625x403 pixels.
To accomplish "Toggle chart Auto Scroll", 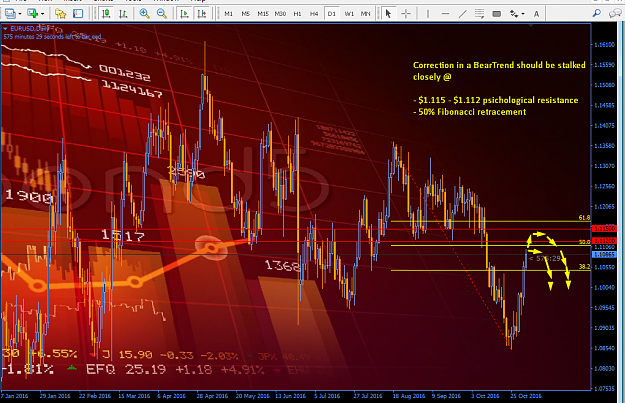I will [185, 14].
